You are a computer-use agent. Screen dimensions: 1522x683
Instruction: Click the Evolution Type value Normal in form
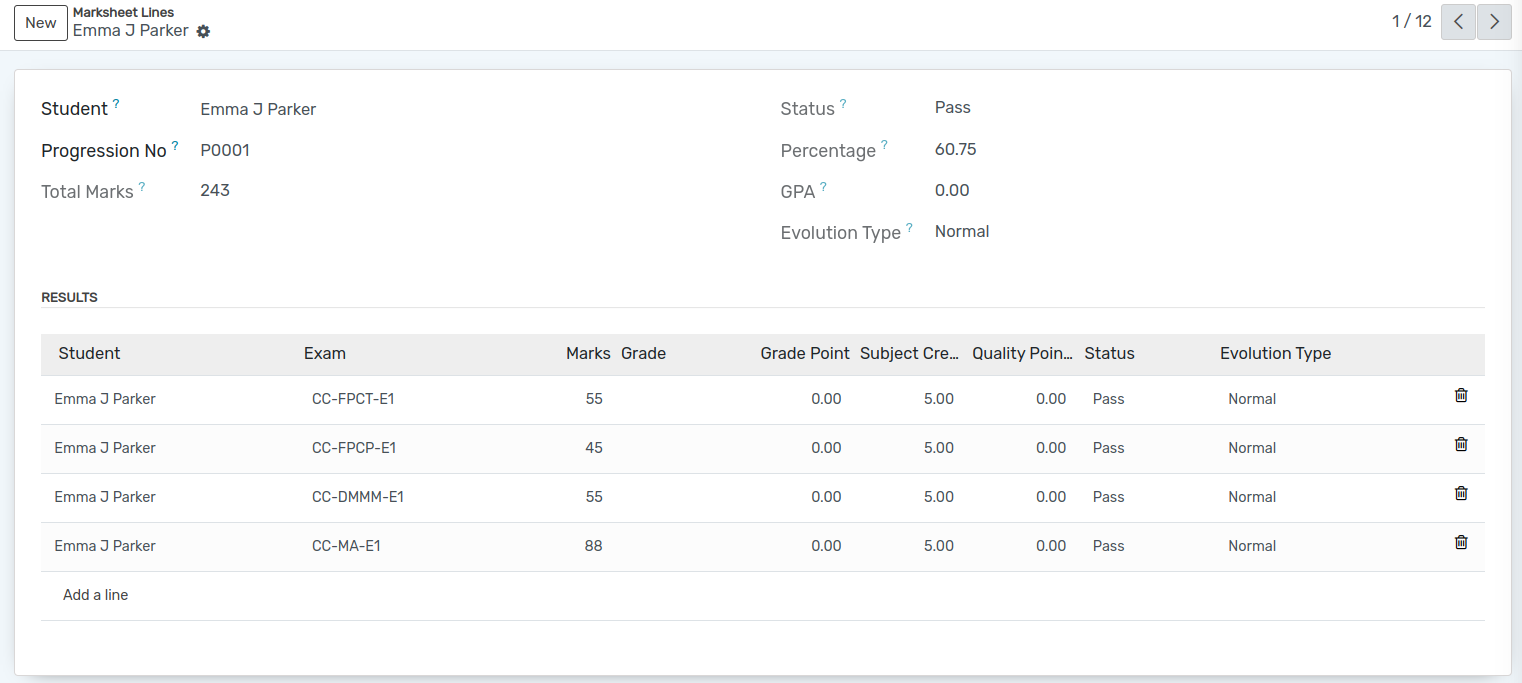962,231
